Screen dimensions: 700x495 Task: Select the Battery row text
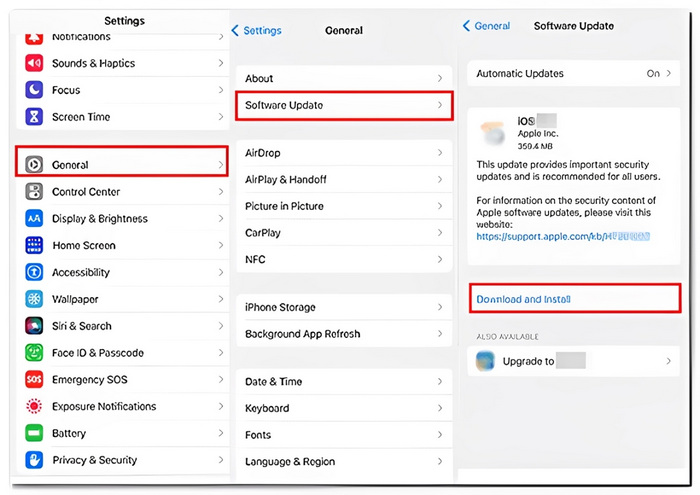point(69,433)
